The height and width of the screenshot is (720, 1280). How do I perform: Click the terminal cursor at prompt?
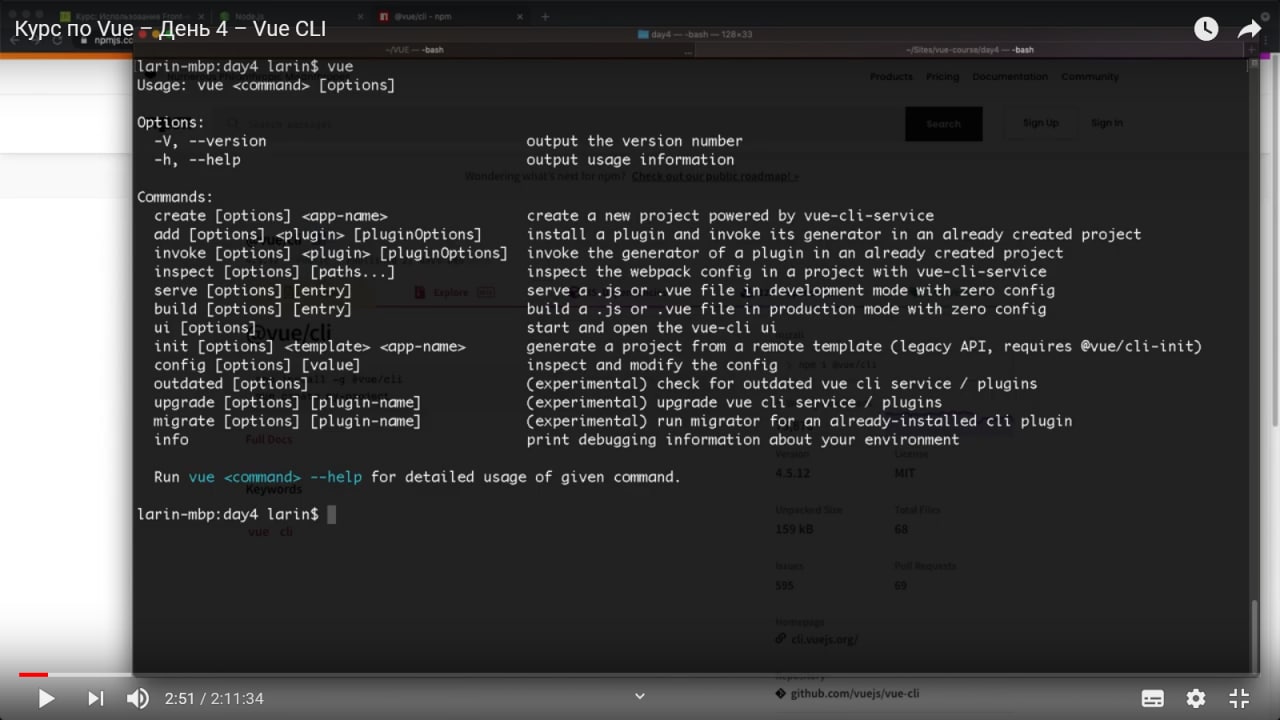pos(332,514)
